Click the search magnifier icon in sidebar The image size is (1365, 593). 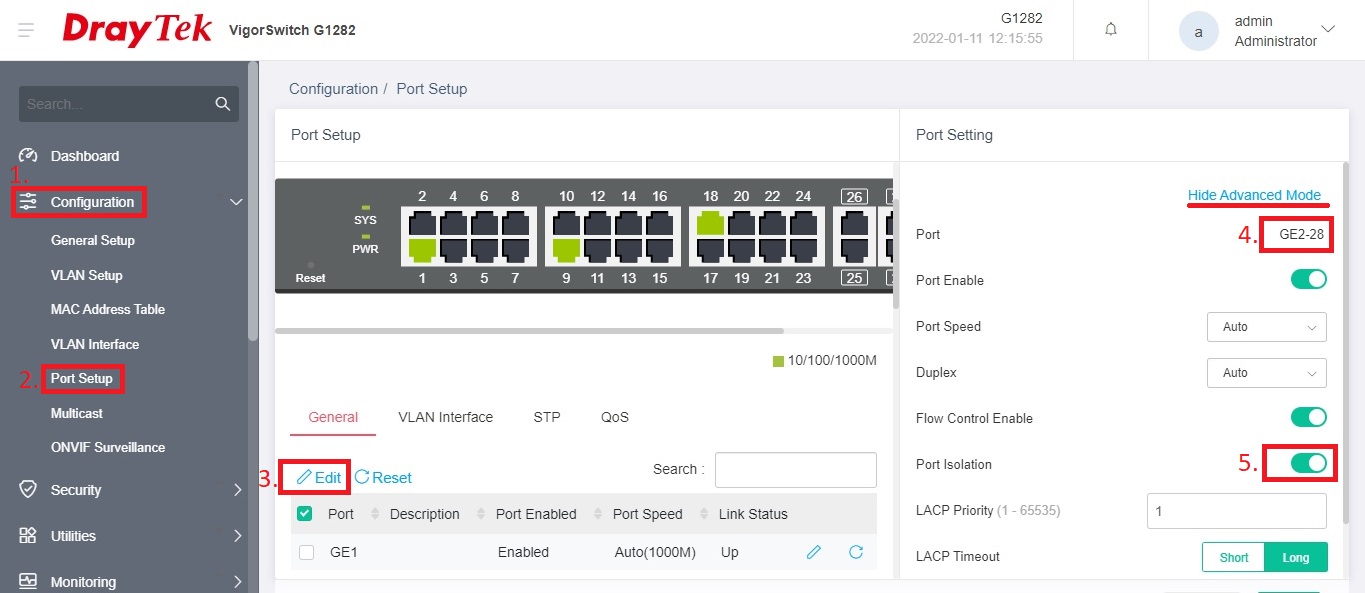(x=222, y=104)
